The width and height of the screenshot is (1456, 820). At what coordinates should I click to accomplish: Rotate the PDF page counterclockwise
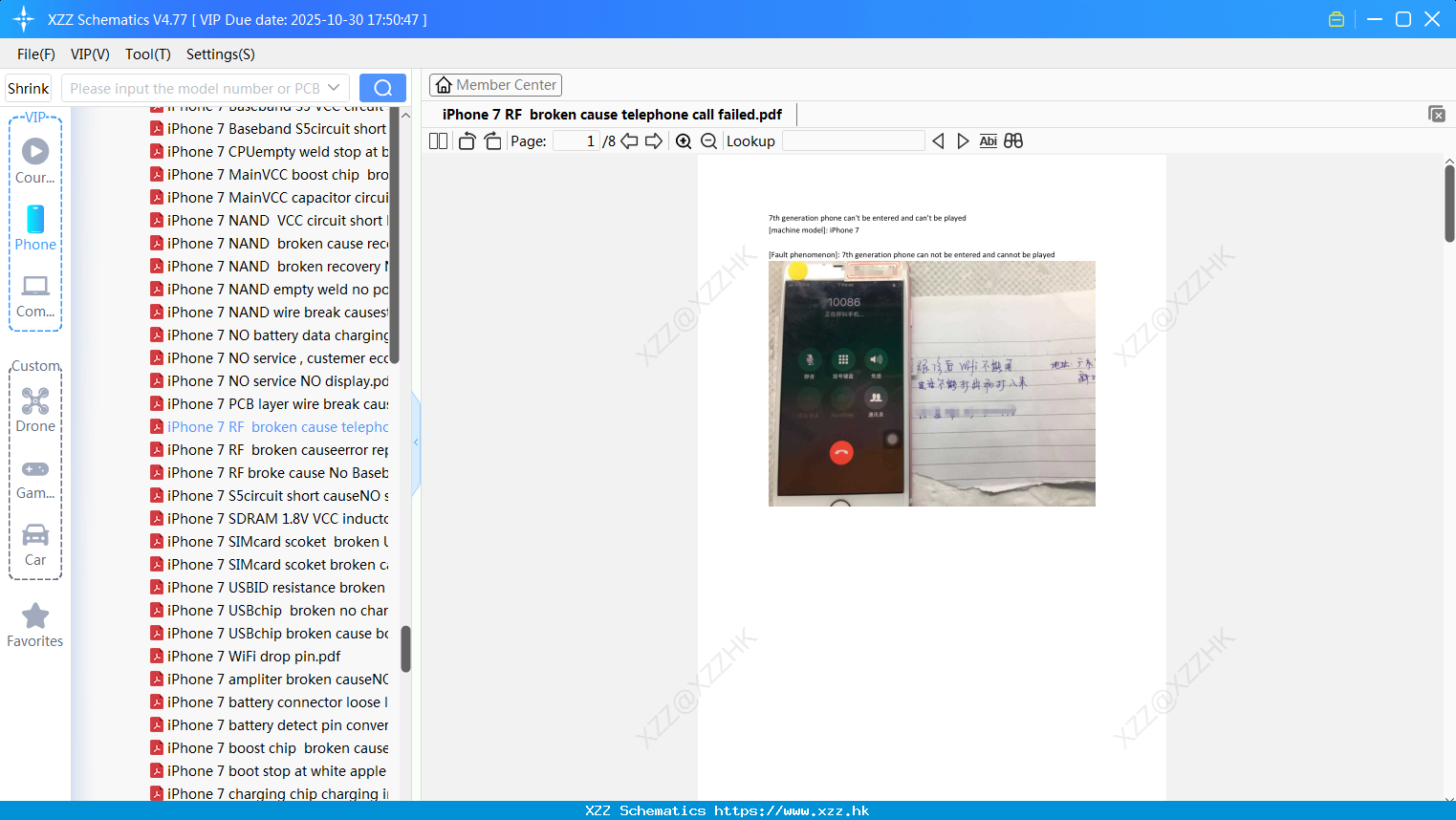(x=467, y=141)
